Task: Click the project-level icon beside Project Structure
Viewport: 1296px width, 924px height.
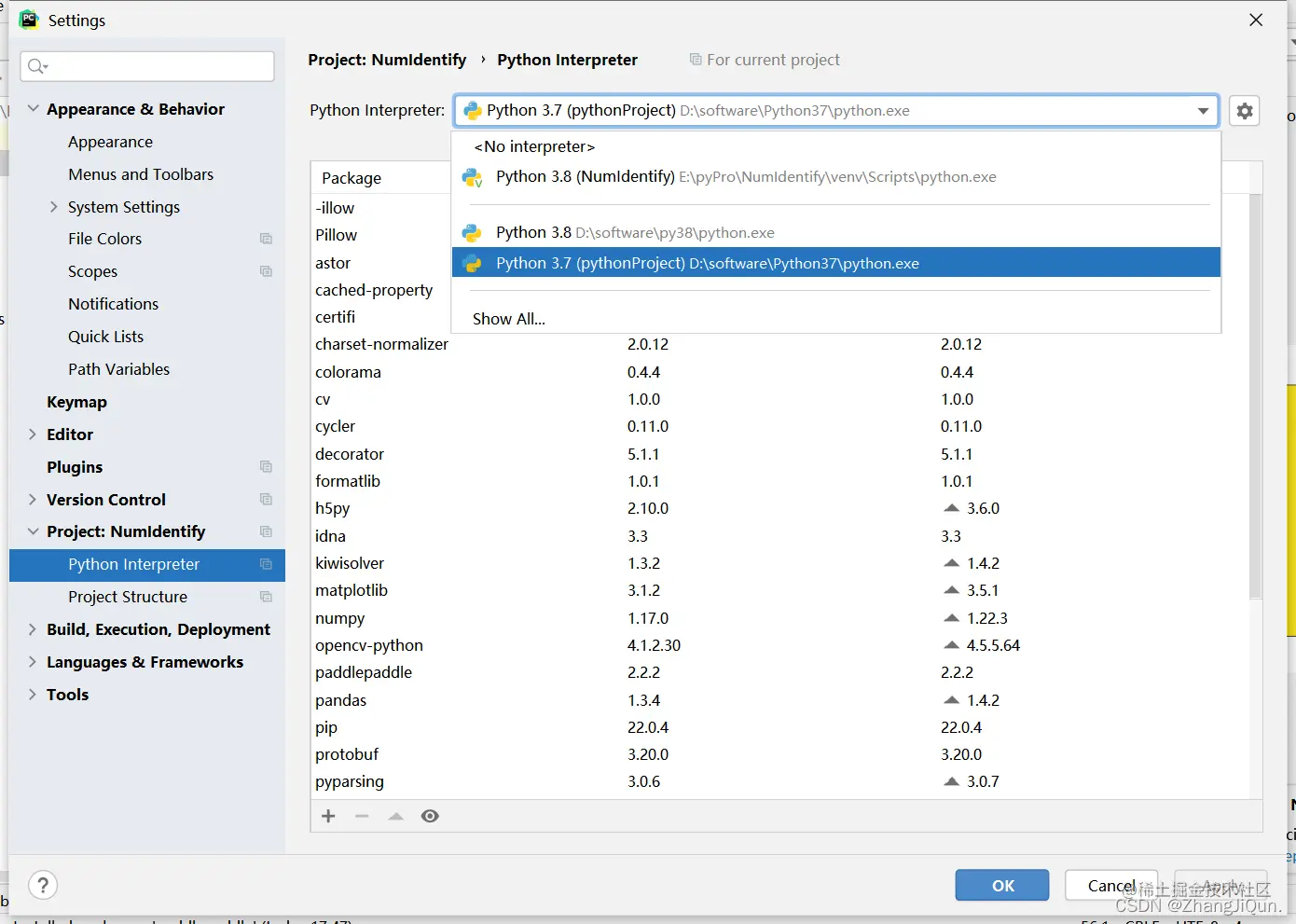Action: point(266,597)
